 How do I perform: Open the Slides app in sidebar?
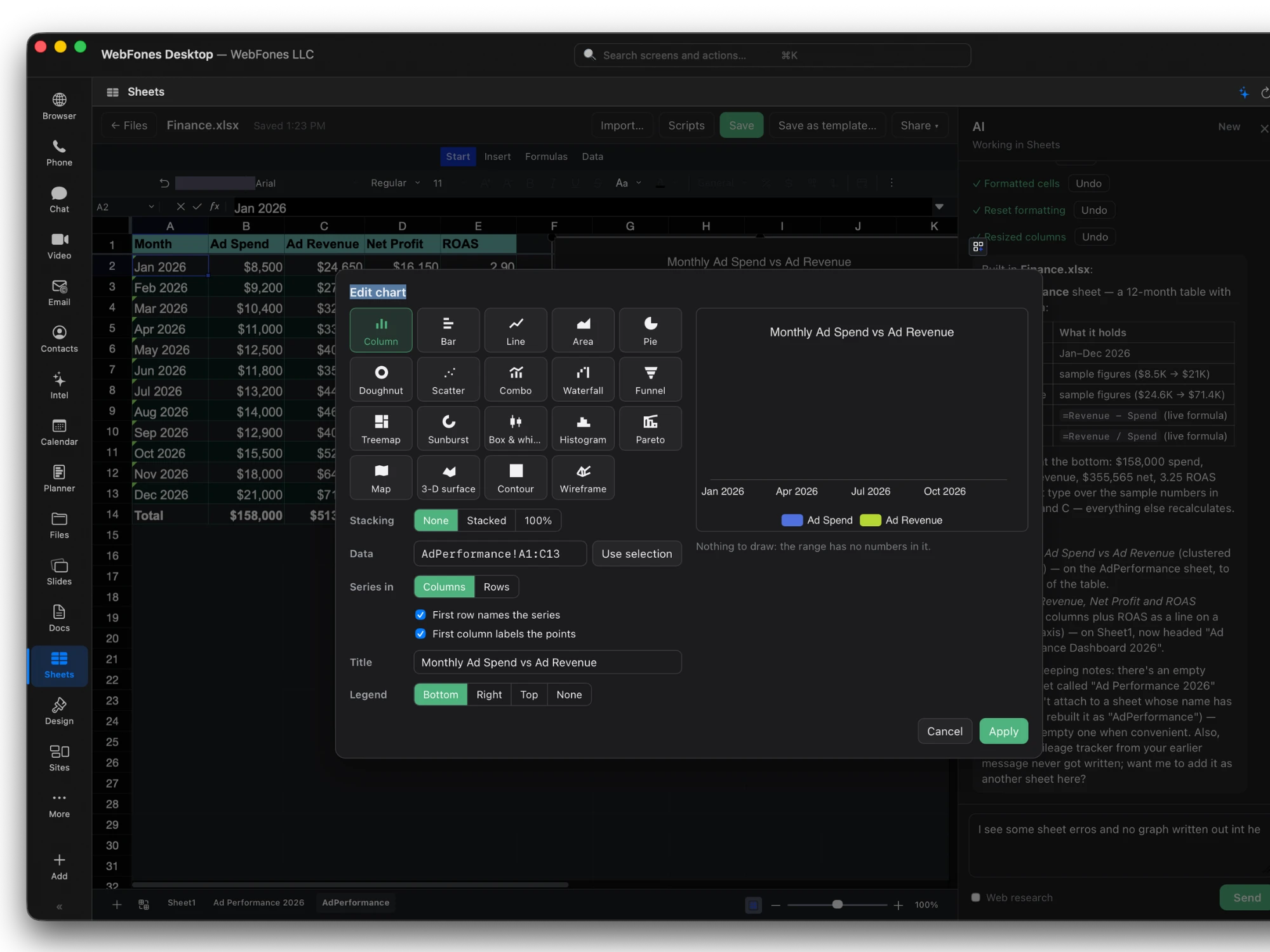(x=59, y=572)
